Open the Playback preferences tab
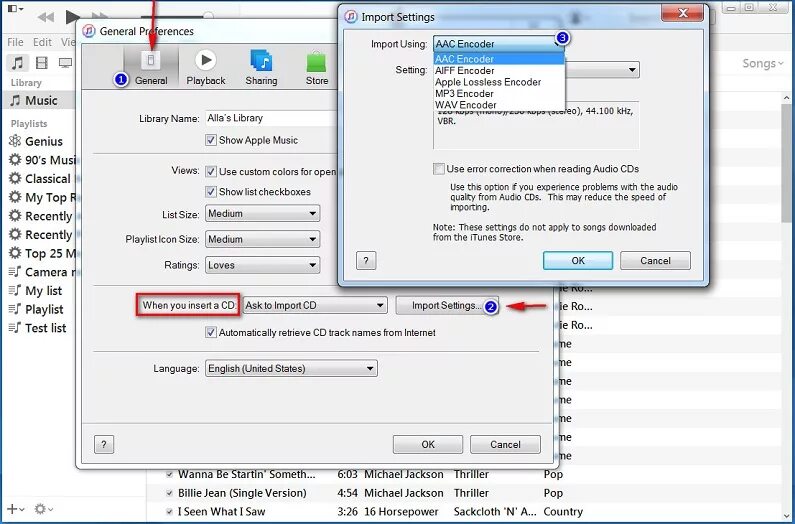 [205, 68]
